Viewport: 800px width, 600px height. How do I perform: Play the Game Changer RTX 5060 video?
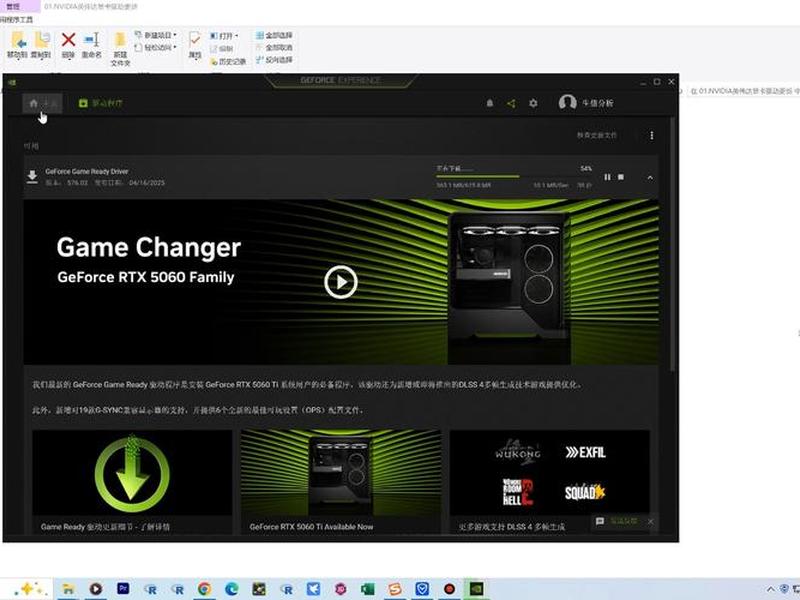[341, 282]
